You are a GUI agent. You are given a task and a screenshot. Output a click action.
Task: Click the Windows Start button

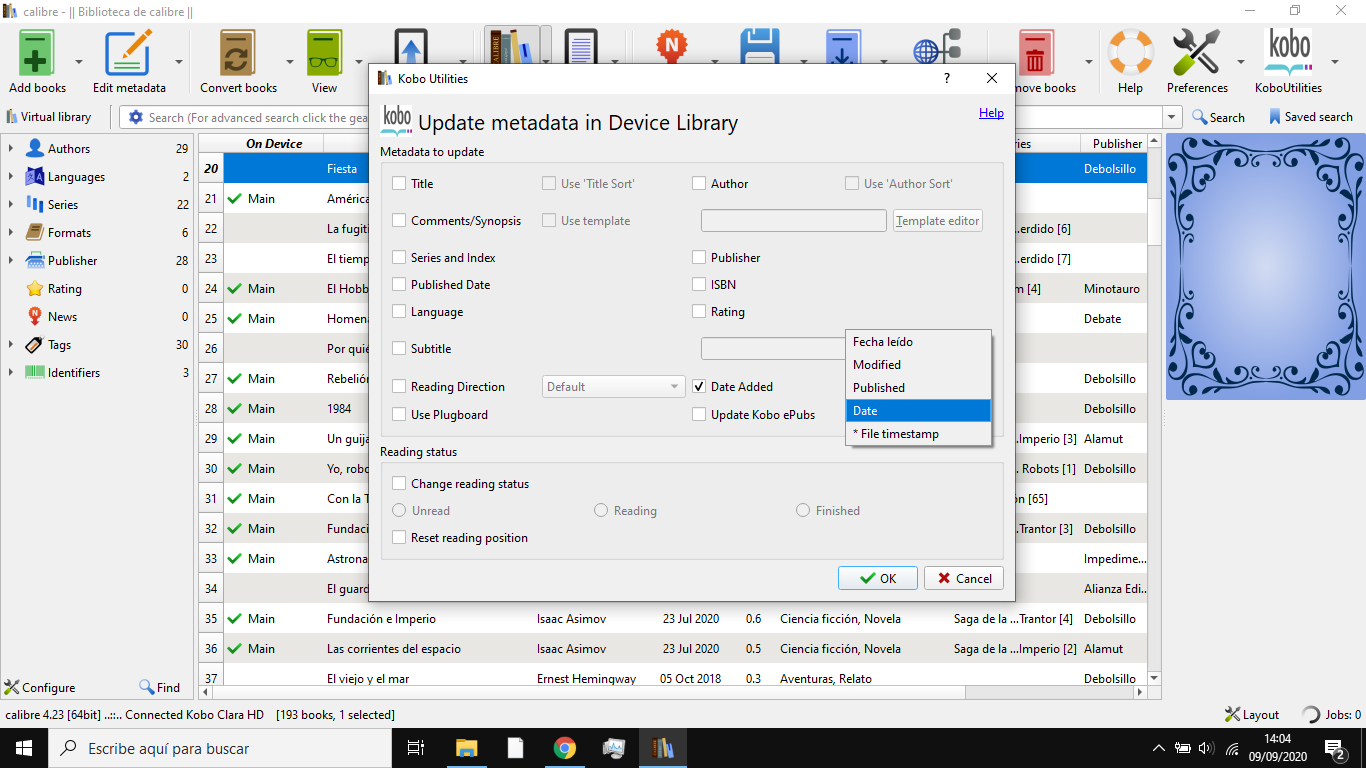[23, 748]
